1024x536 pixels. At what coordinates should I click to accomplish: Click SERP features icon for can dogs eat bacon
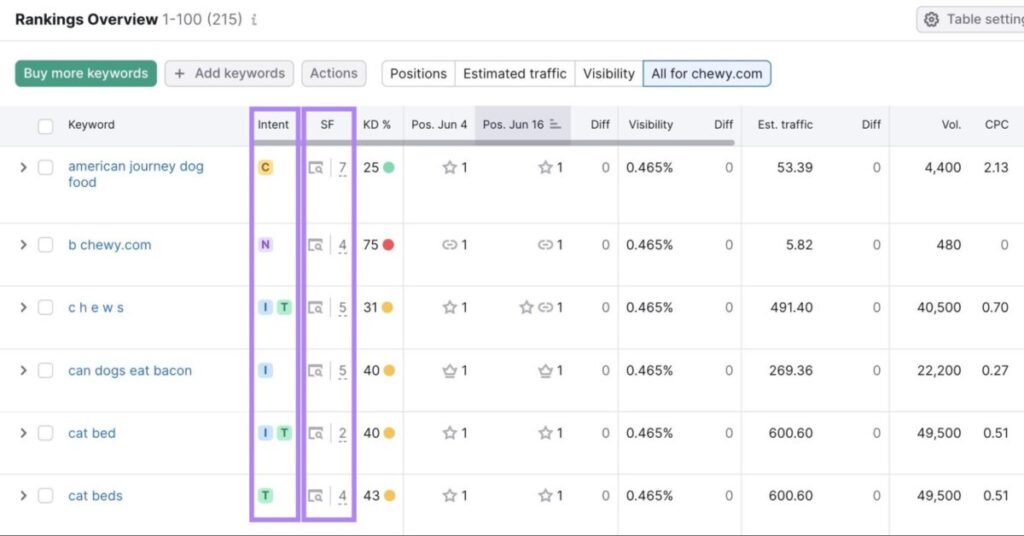pyautogui.click(x=316, y=370)
